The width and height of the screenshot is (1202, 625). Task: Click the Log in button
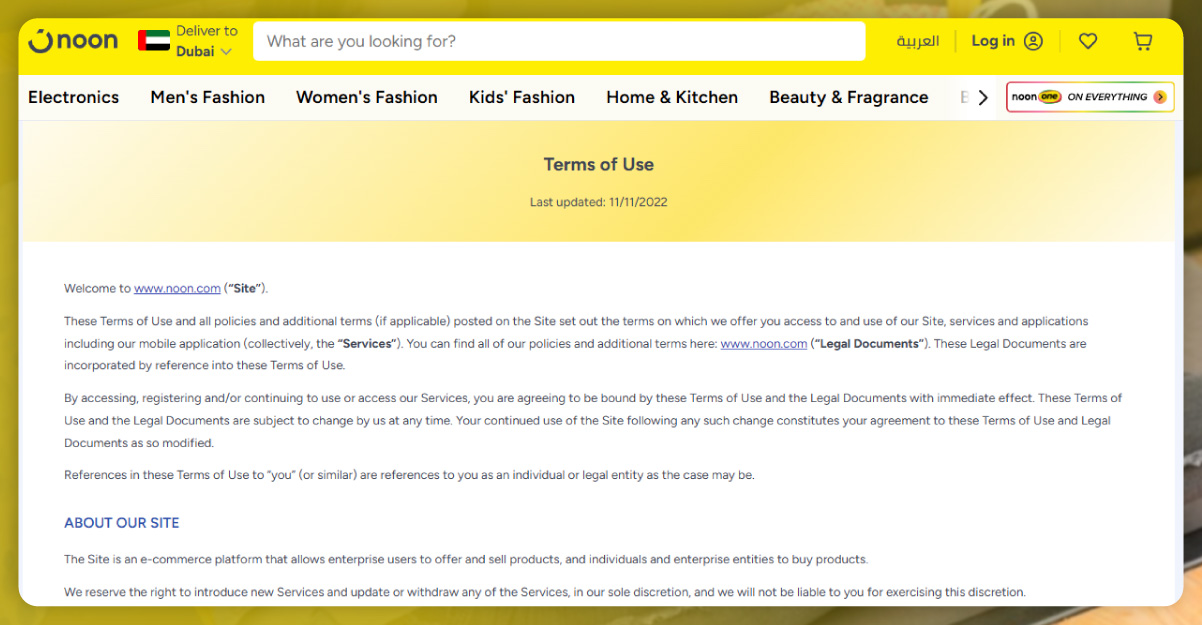tap(992, 41)
